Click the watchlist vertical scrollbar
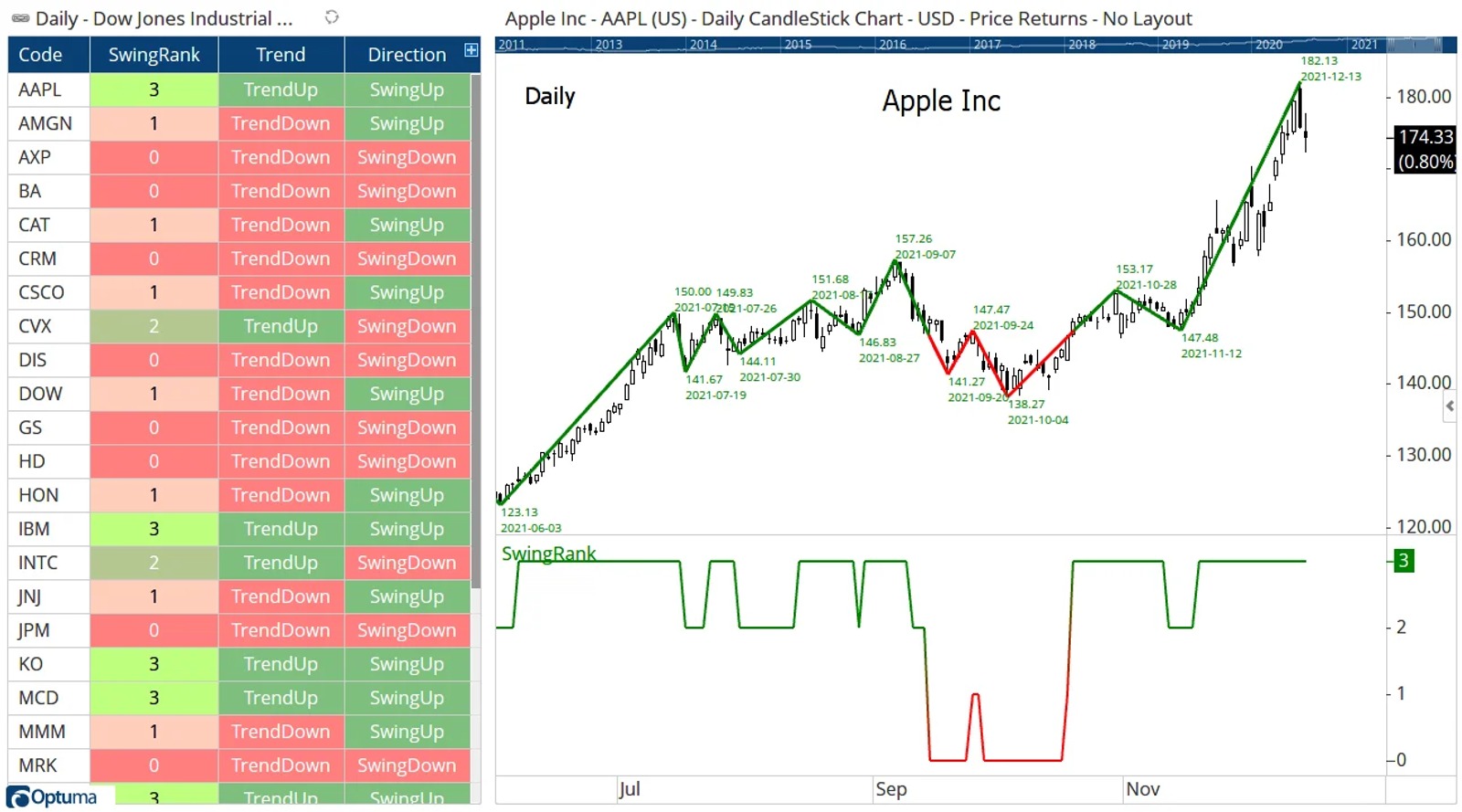This screenshot has height=812, width=1462. pyautogui.click(x=475, y=329)
